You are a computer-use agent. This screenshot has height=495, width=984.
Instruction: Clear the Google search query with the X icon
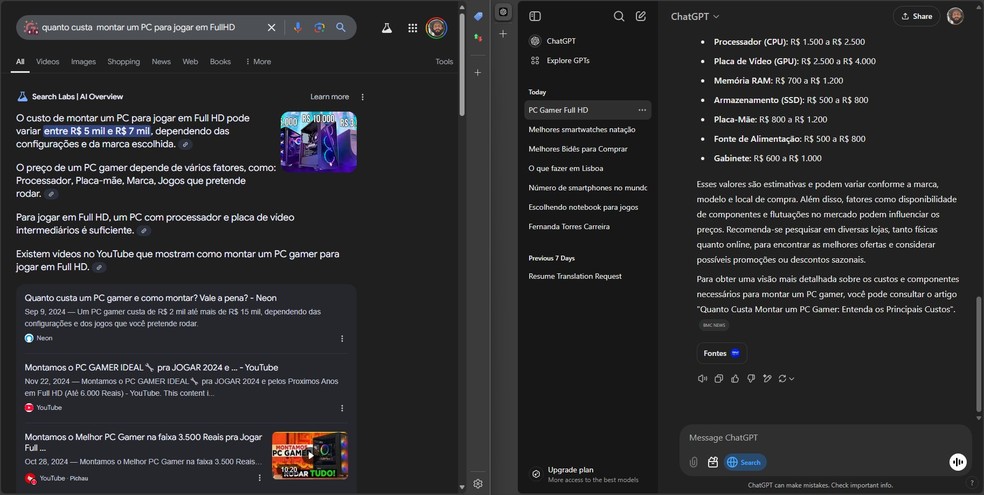pos(271,28)
